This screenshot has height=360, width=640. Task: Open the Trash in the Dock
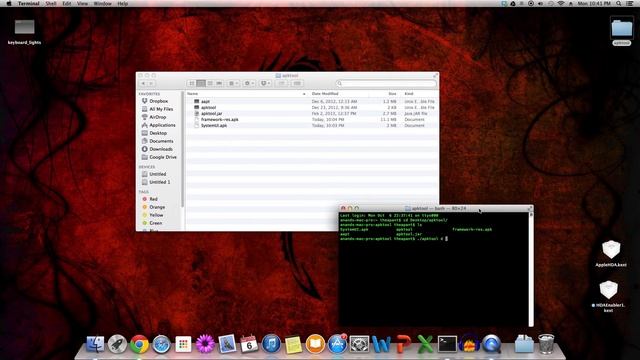tap(546, 344)
